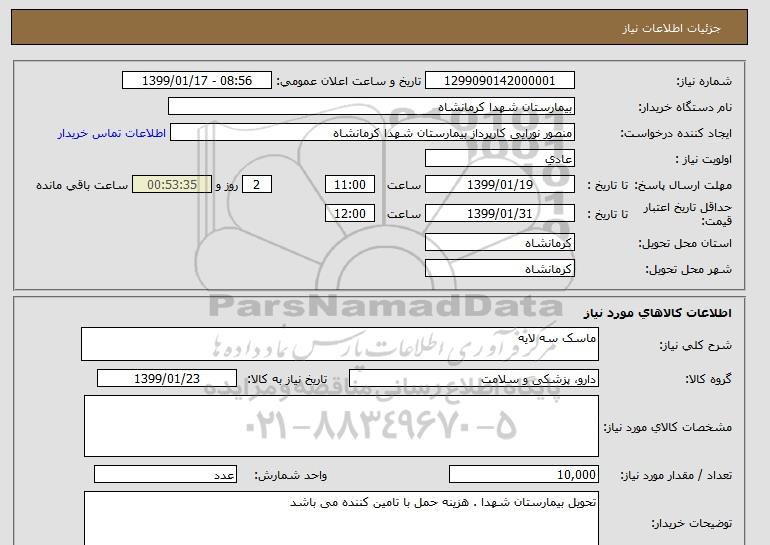Select the اولویت نیاز field عادی

point(499,159)
